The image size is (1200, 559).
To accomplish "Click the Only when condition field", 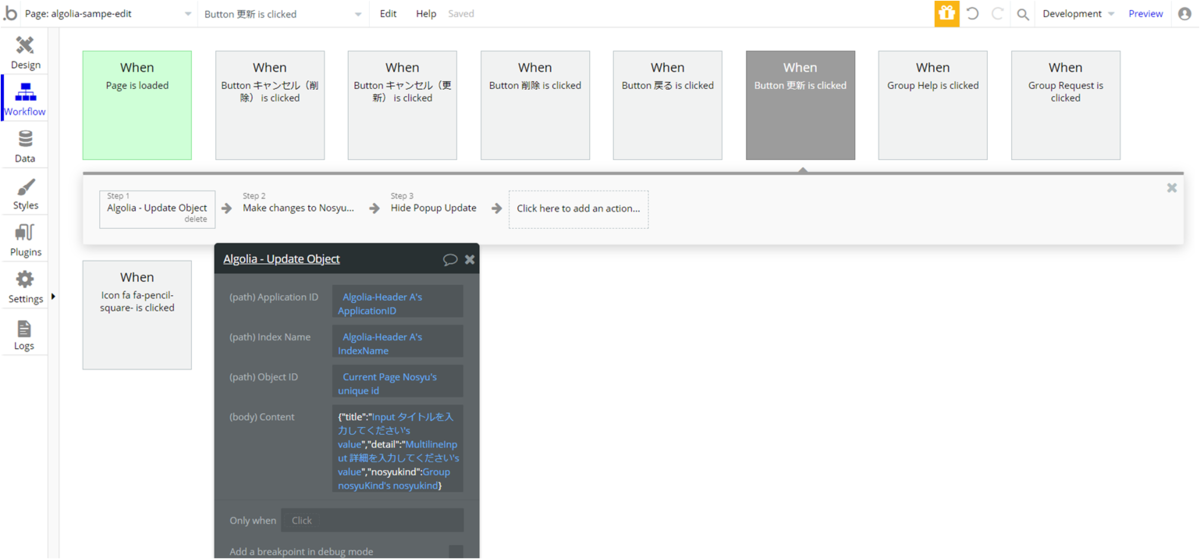I will [x=372, y=520].
